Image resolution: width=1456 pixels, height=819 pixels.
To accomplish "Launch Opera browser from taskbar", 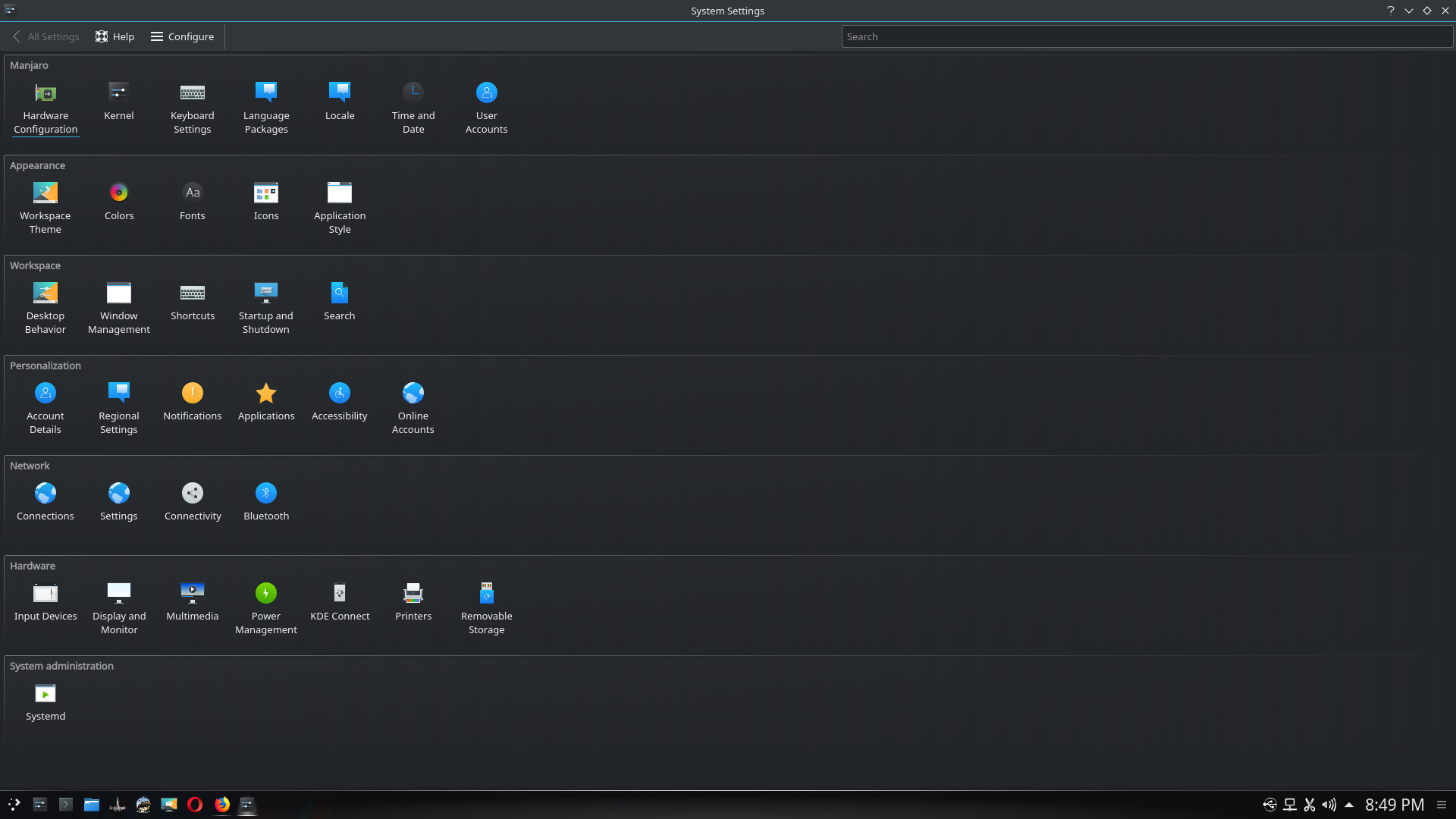I will point(195,805).
